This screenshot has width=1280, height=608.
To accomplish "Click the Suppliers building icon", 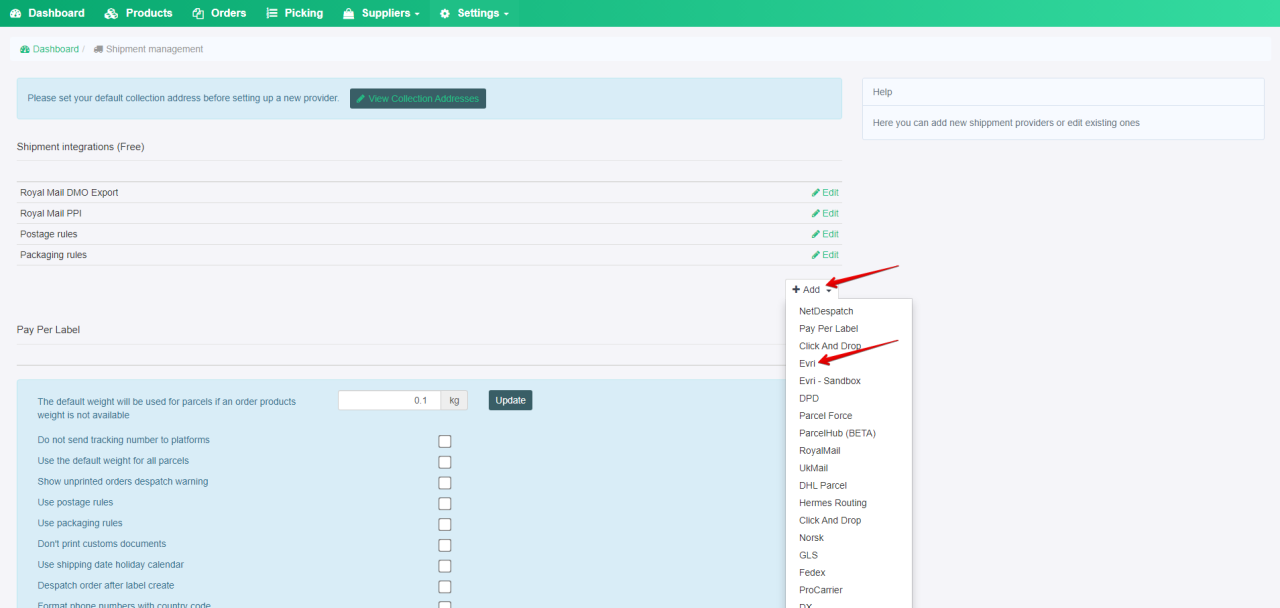I will pos(350,13).
